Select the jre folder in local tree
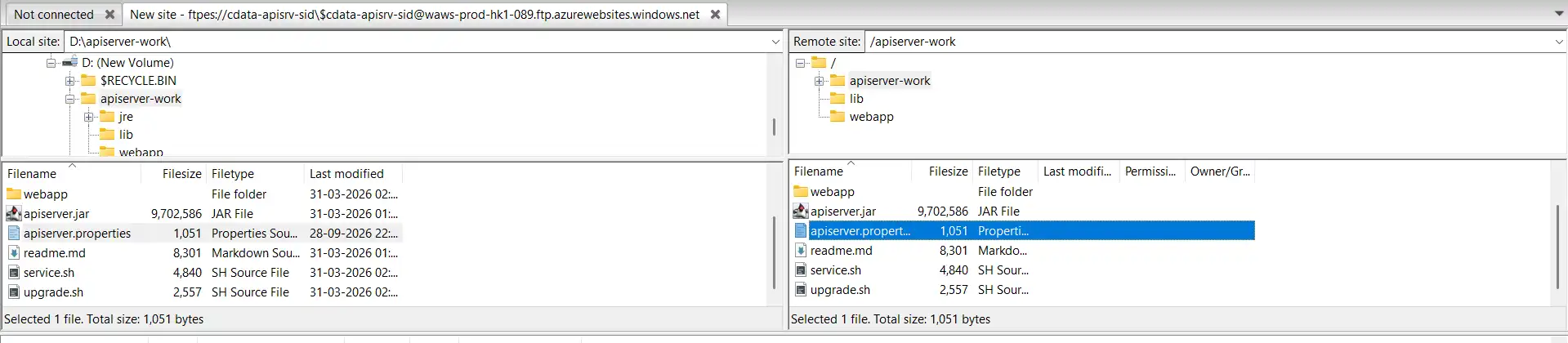 pyautogui.click(x=125, y=117)
